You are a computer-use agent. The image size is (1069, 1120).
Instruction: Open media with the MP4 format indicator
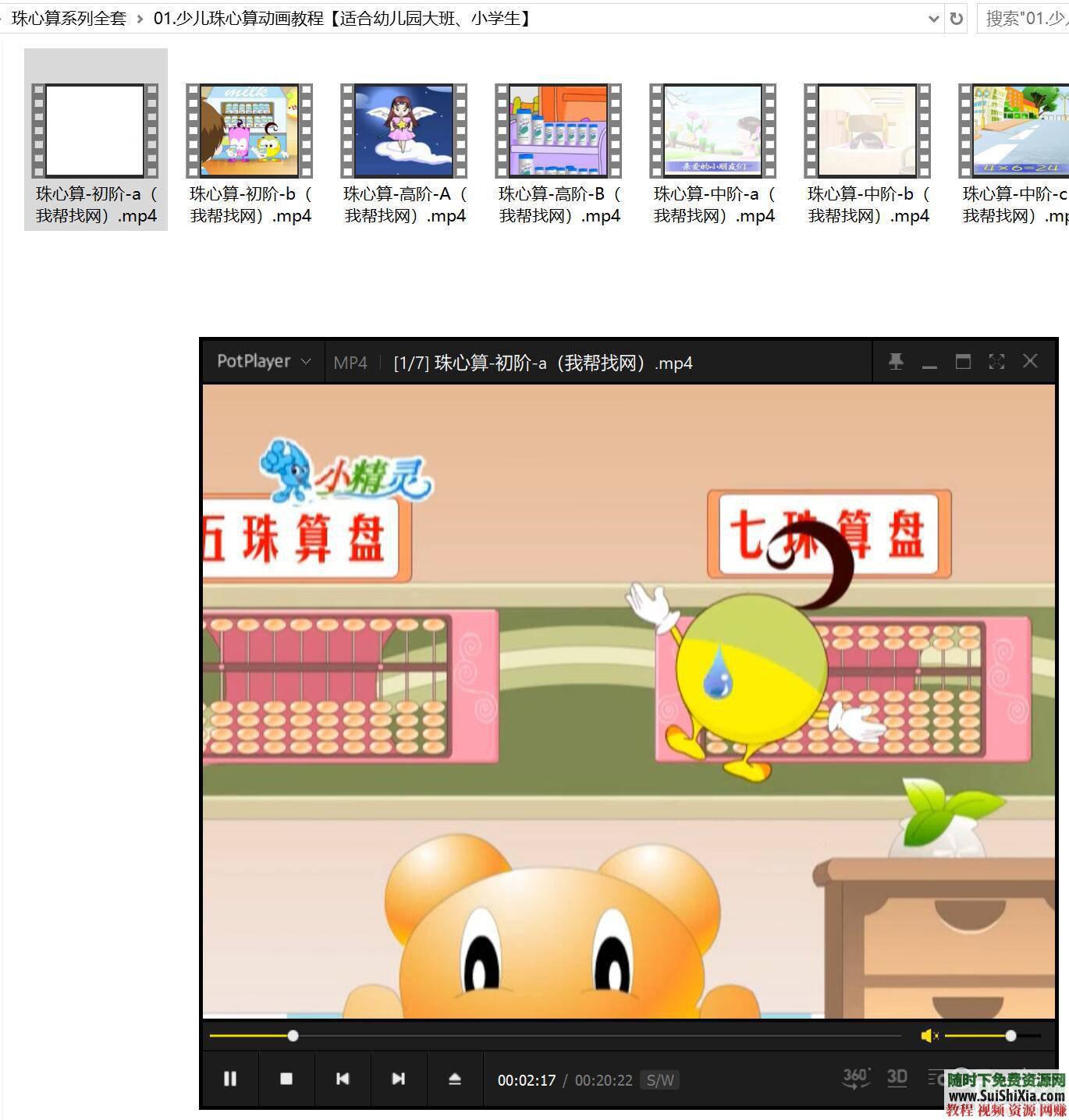click(x=350, y=362)
